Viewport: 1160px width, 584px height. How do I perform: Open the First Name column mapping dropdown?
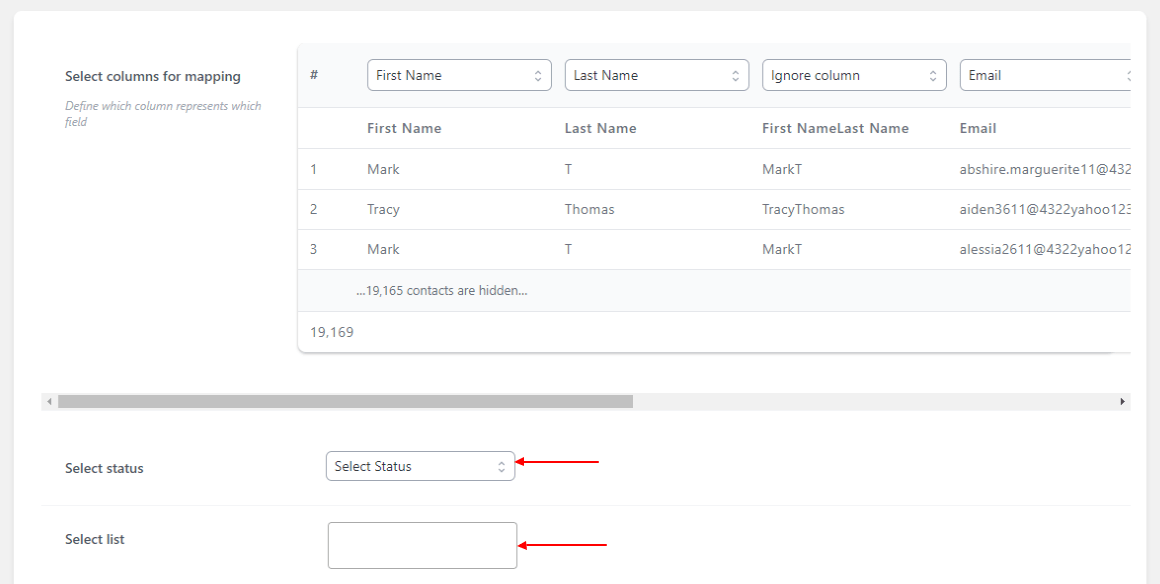[x=459, y=75]
